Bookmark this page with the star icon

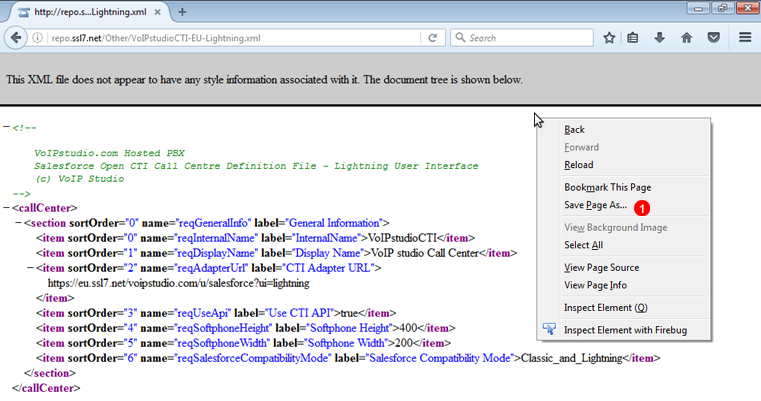point(609,38)
